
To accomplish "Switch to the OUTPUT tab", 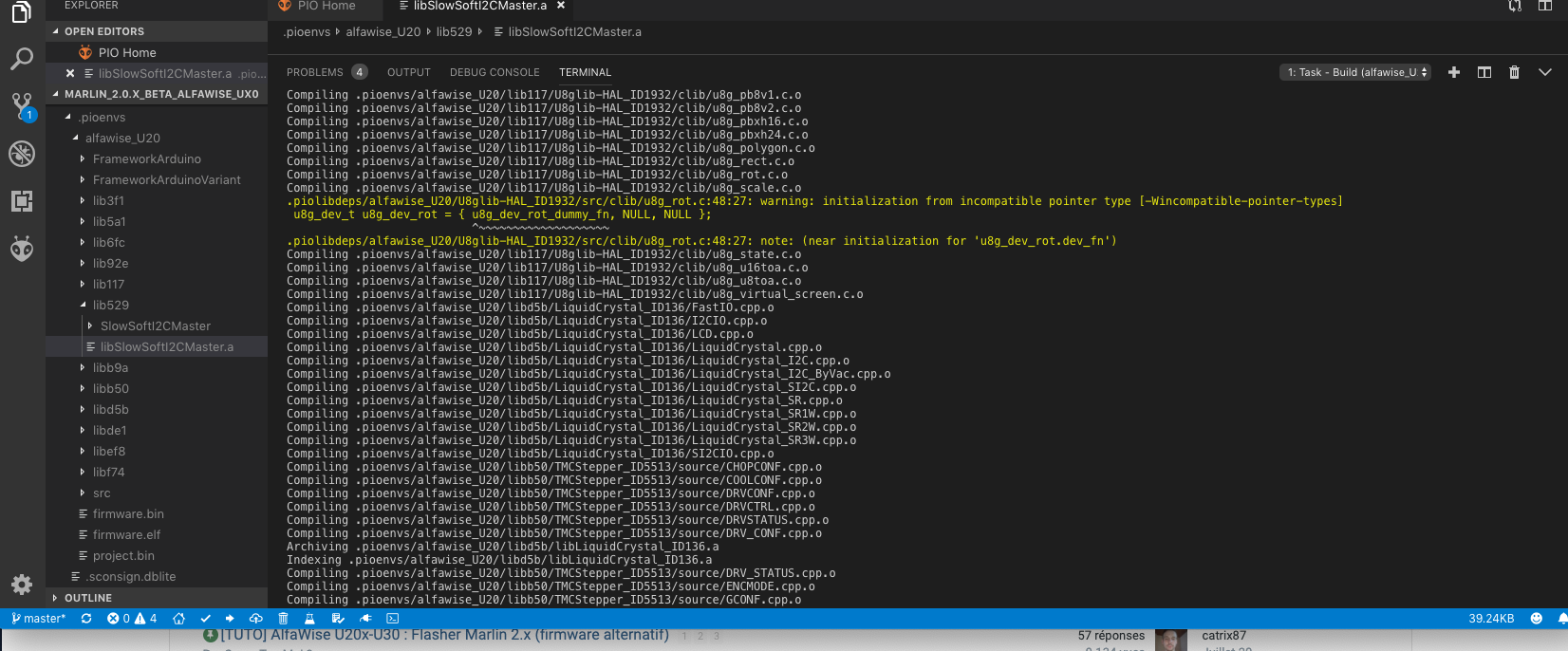I will click(x=409, y=72).
